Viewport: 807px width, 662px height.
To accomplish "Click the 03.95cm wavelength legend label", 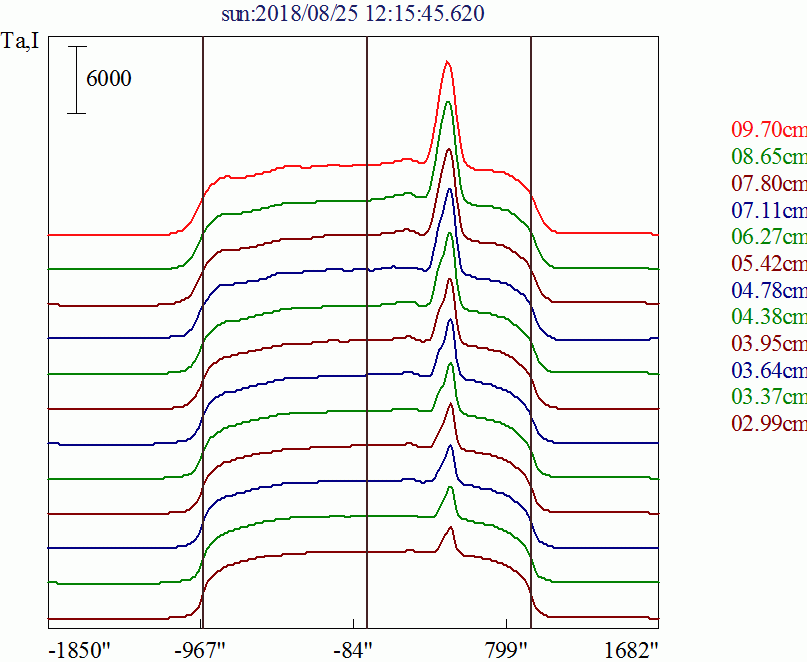I will (x=769, y=343).
